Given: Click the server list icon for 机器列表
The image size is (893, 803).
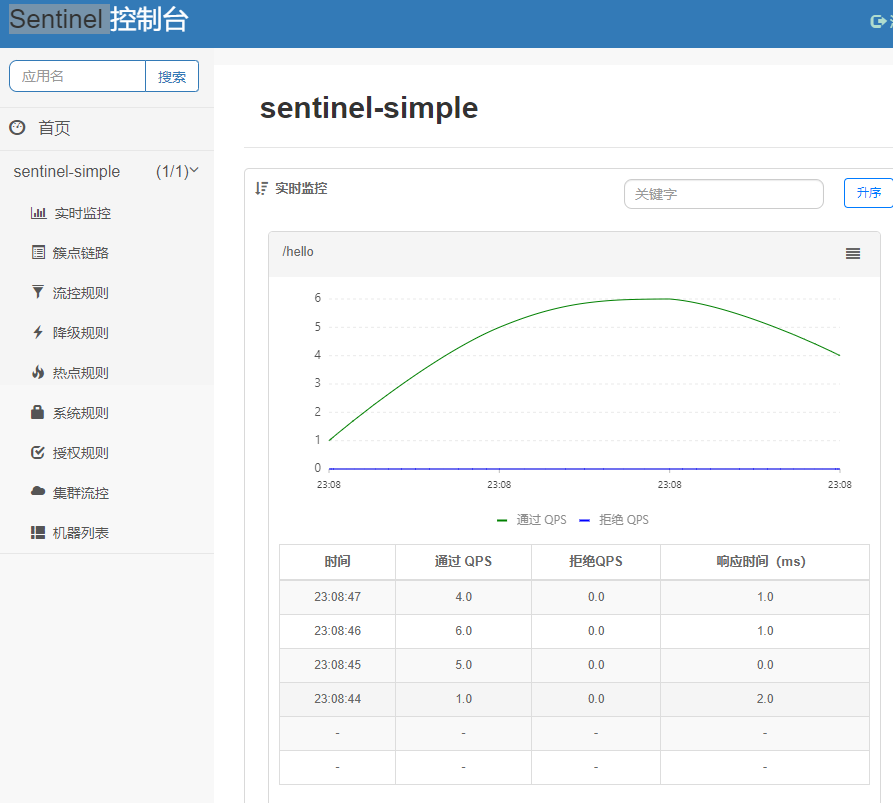Looking at the screenshot, I should 38,532.
